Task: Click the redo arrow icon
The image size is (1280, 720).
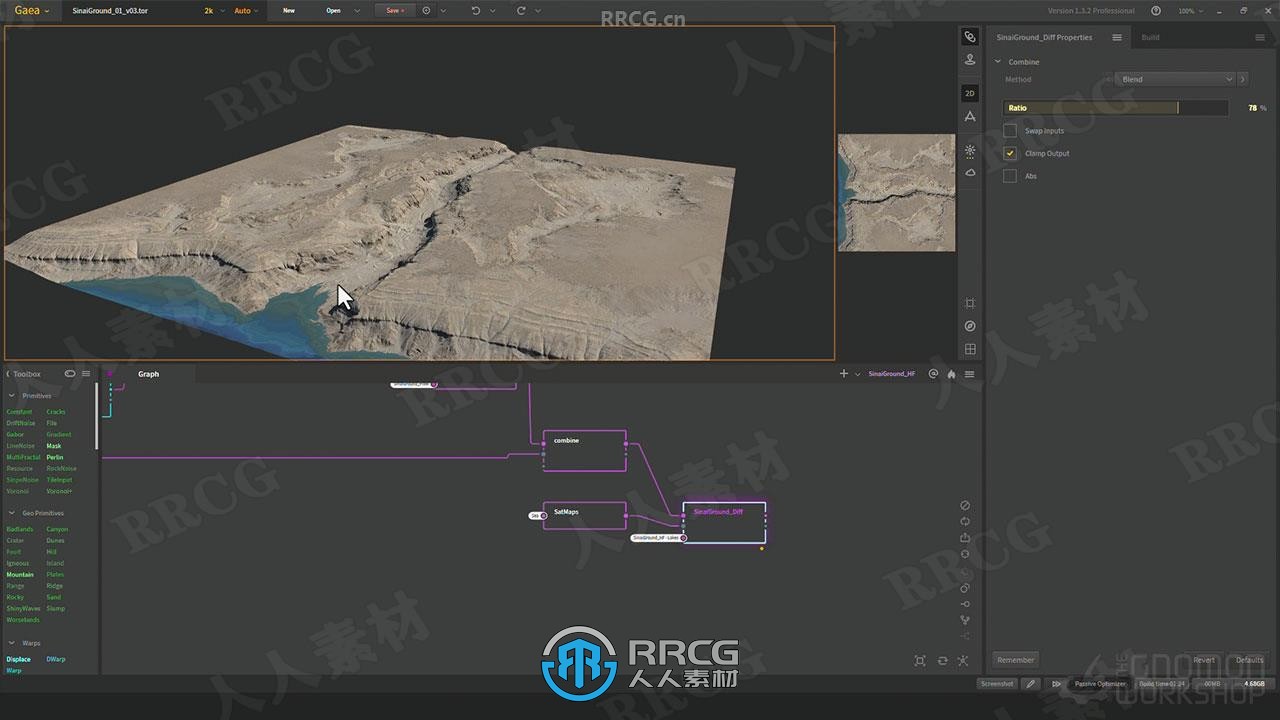Action: coord(521,10)
